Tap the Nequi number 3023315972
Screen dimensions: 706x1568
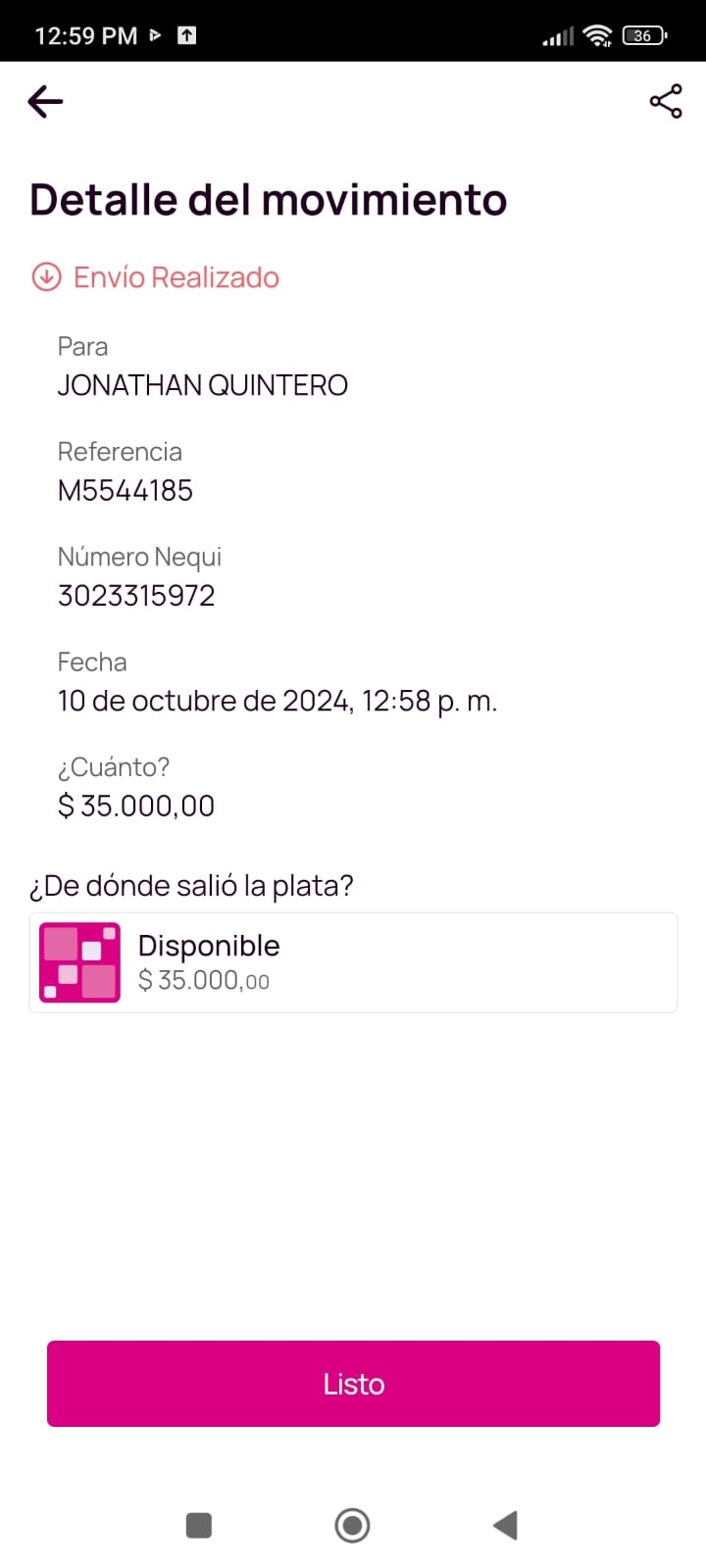pyautogui.click(x=136, y=595)
